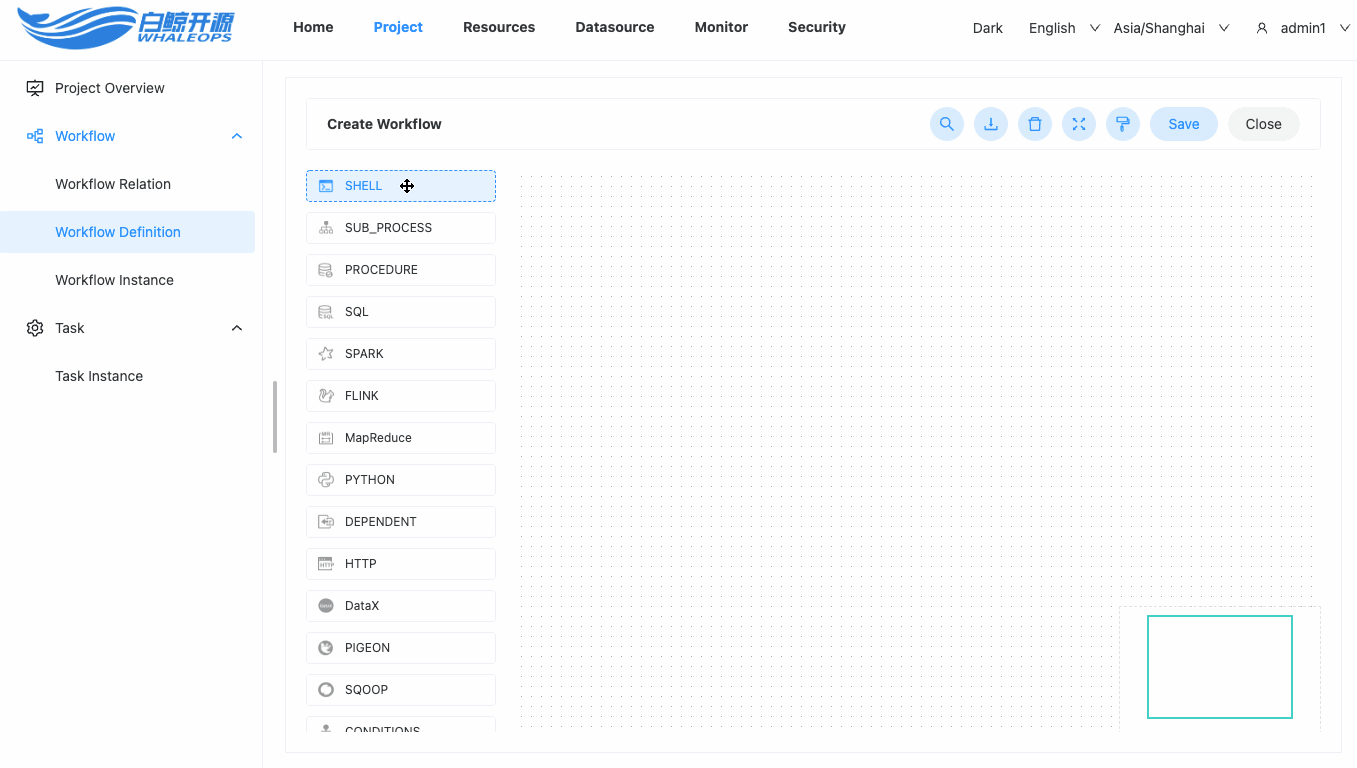Open the Home menu
This screenshot has width=1357, height=768.
click(x=313, y=27)
